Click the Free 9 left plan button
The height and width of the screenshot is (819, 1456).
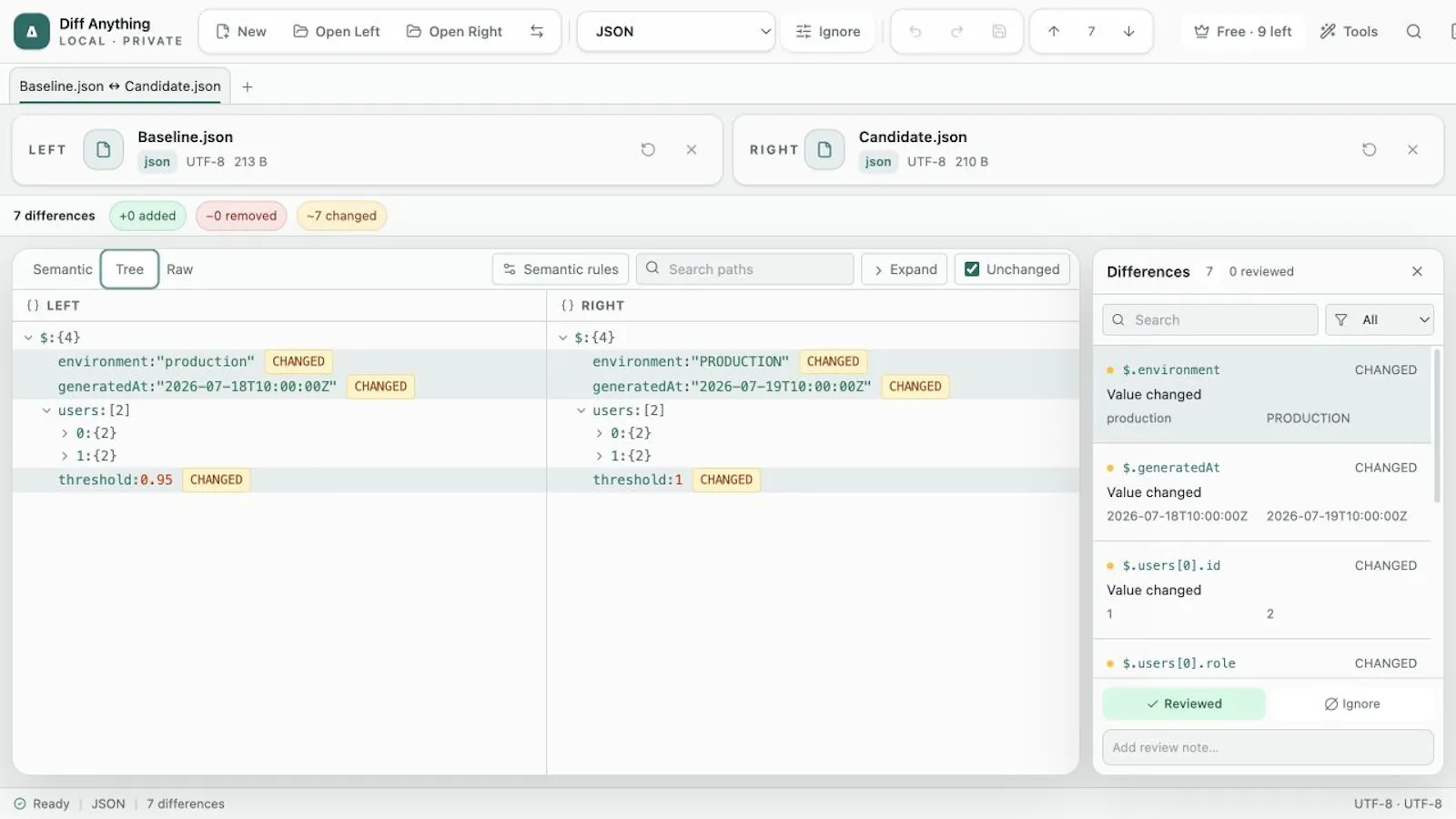point(1243,32)
